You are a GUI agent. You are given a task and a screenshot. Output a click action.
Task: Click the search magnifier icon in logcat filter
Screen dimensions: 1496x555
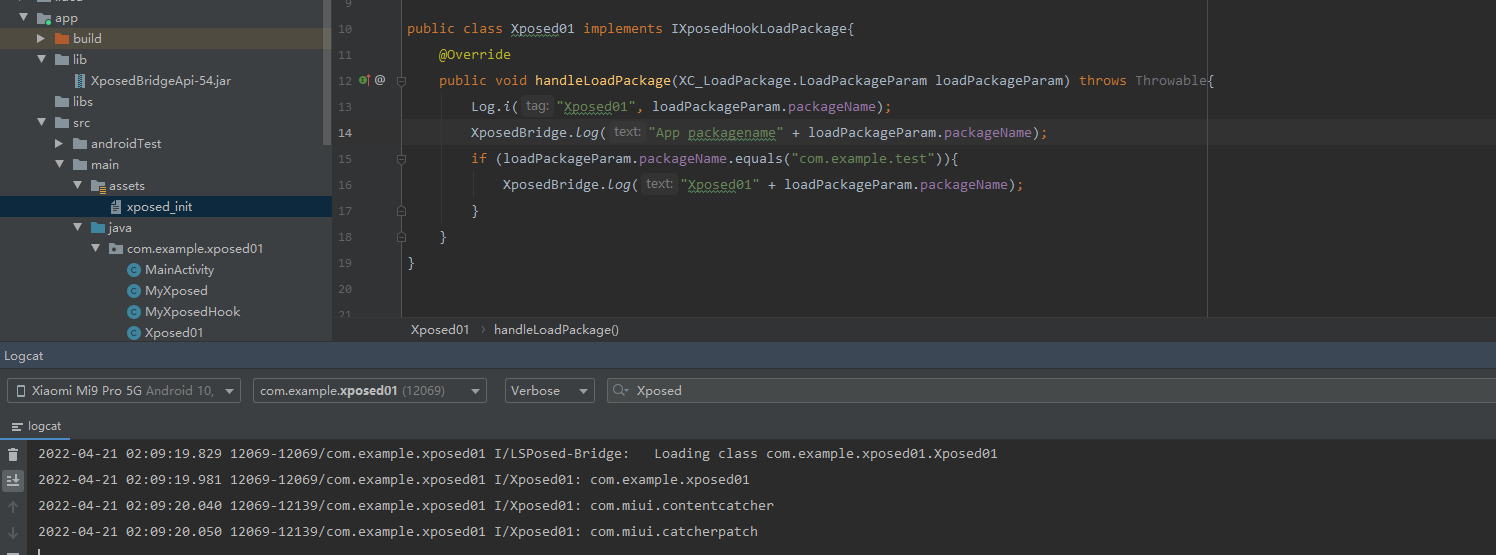pos(622,391)
